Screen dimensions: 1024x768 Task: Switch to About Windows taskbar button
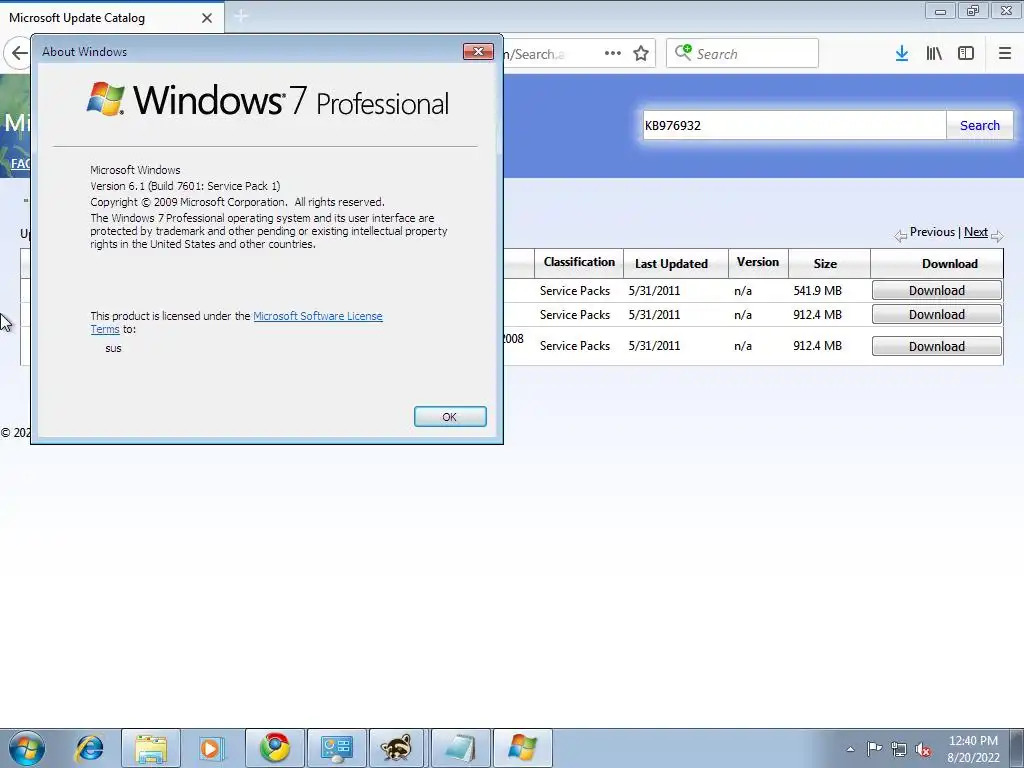522,748
